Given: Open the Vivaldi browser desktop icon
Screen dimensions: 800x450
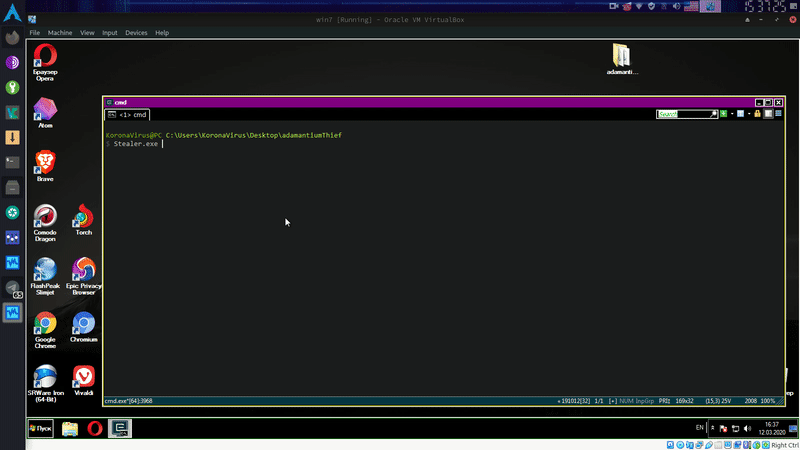Looking at the screenshot, I should click(84, 380).
